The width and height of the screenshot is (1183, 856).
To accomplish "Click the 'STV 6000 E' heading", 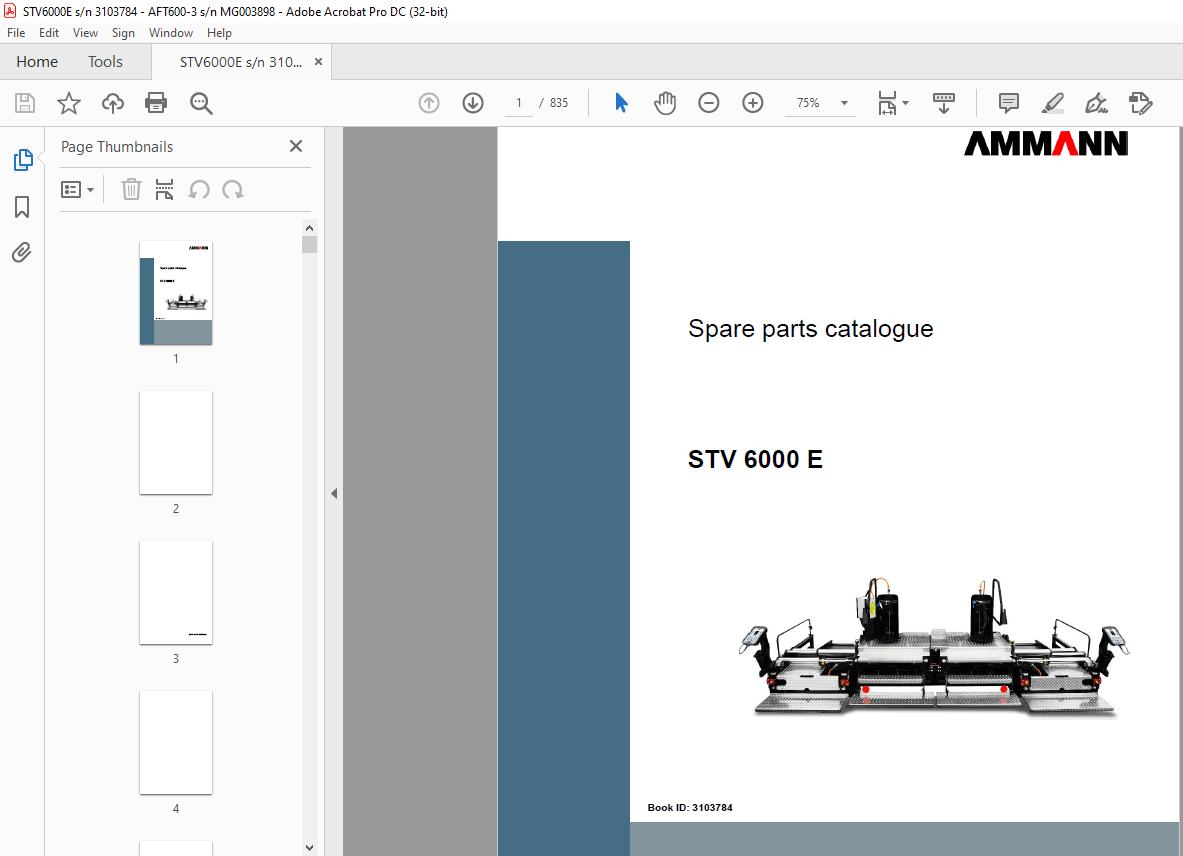I will tap(755, 459).
